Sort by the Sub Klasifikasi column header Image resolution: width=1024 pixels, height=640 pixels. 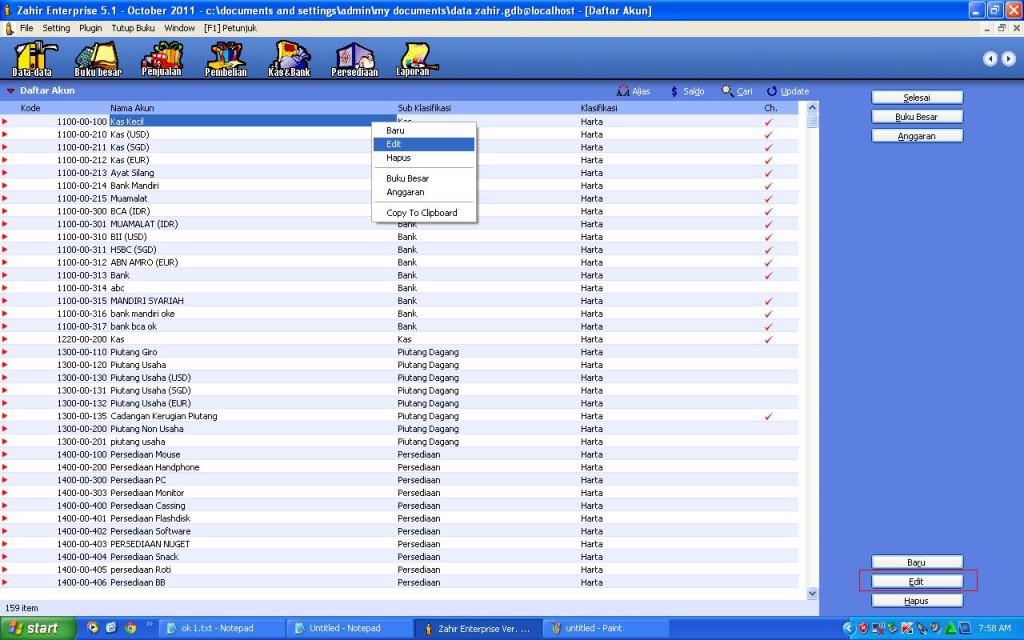pyautogui.click(x=424, y=108)
